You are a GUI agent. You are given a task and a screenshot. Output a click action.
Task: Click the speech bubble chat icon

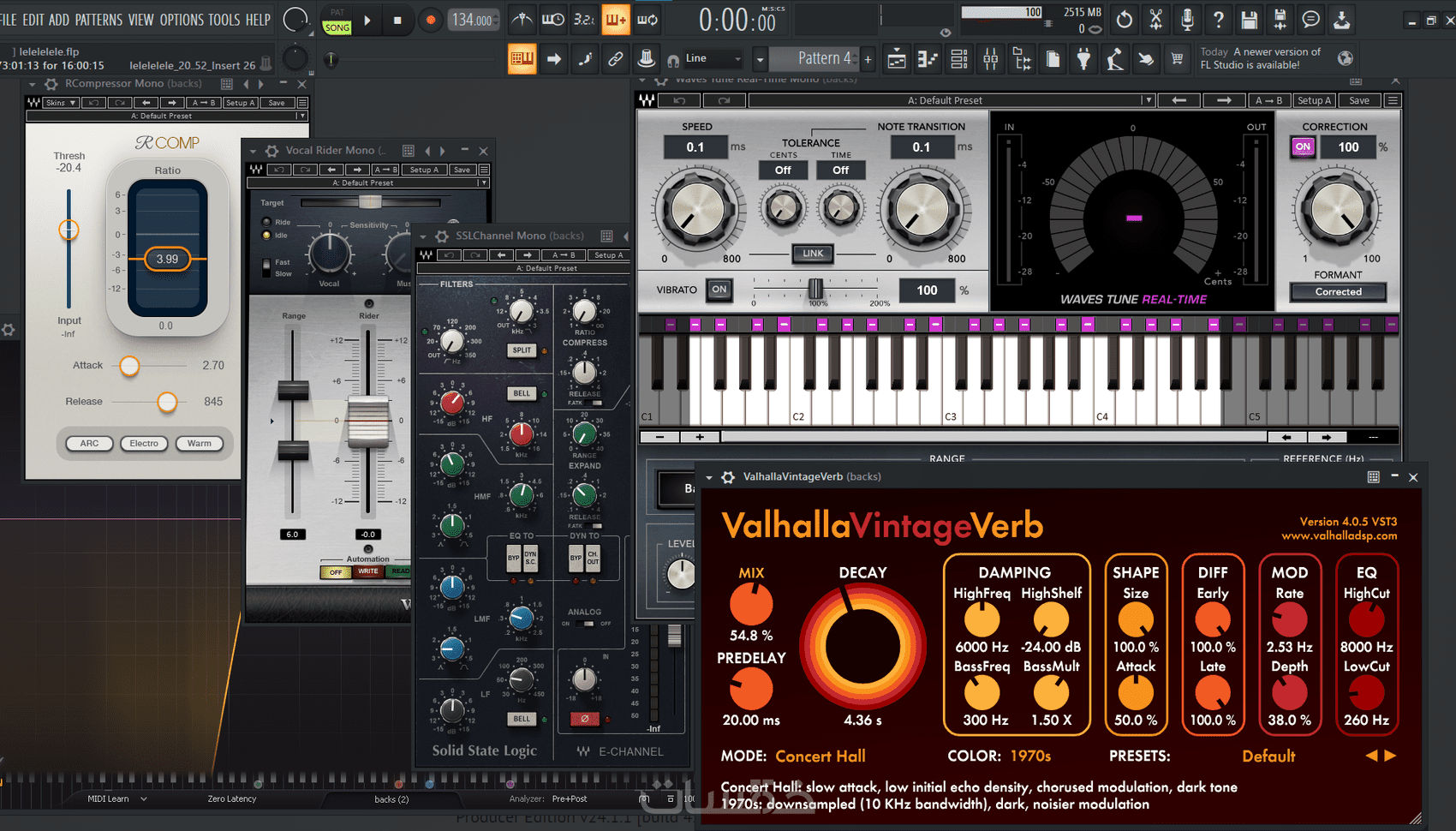[x=1310, y=20]
